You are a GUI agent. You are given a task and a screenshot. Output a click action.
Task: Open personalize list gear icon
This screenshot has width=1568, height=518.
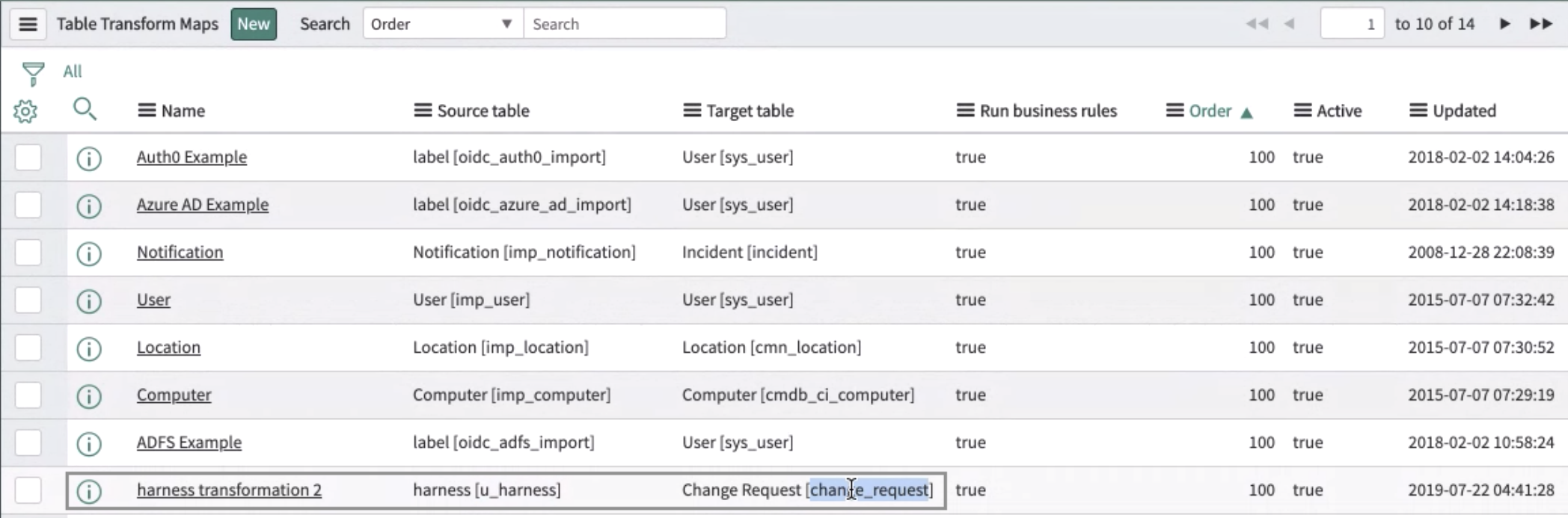[25, 111]
